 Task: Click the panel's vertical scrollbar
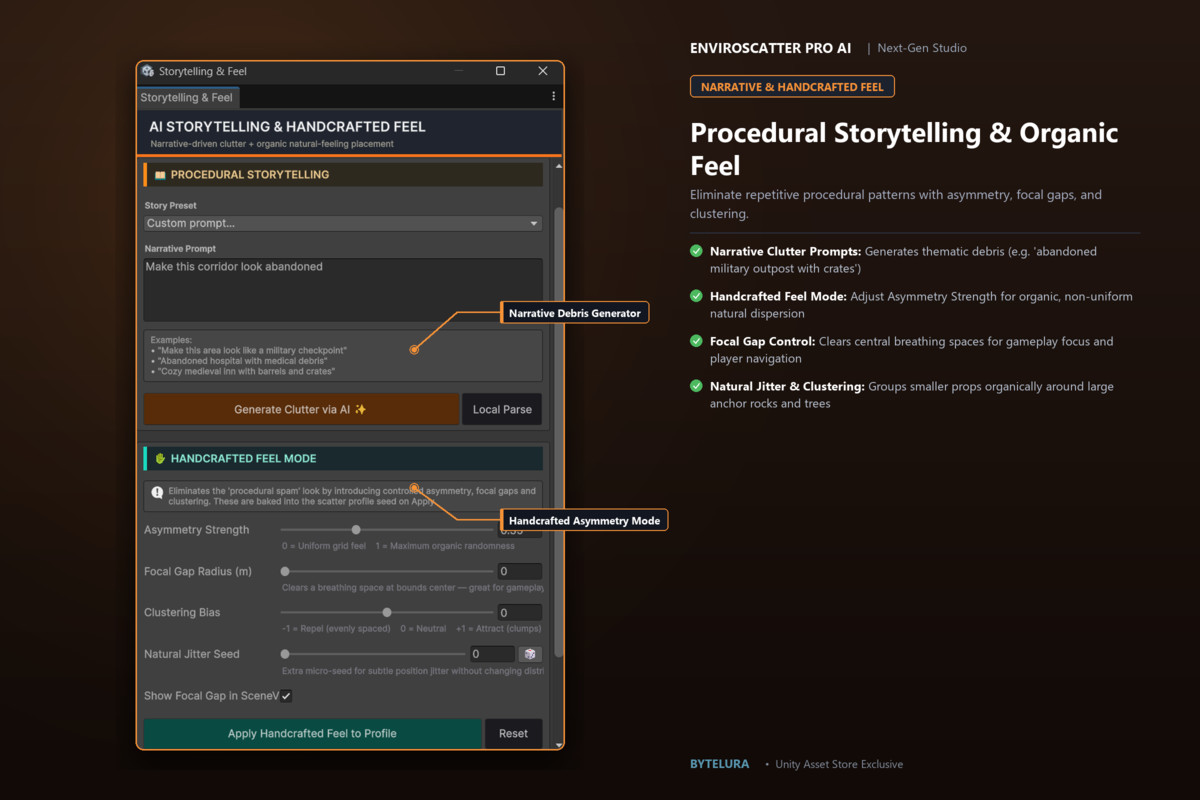(x=558, y=433)
